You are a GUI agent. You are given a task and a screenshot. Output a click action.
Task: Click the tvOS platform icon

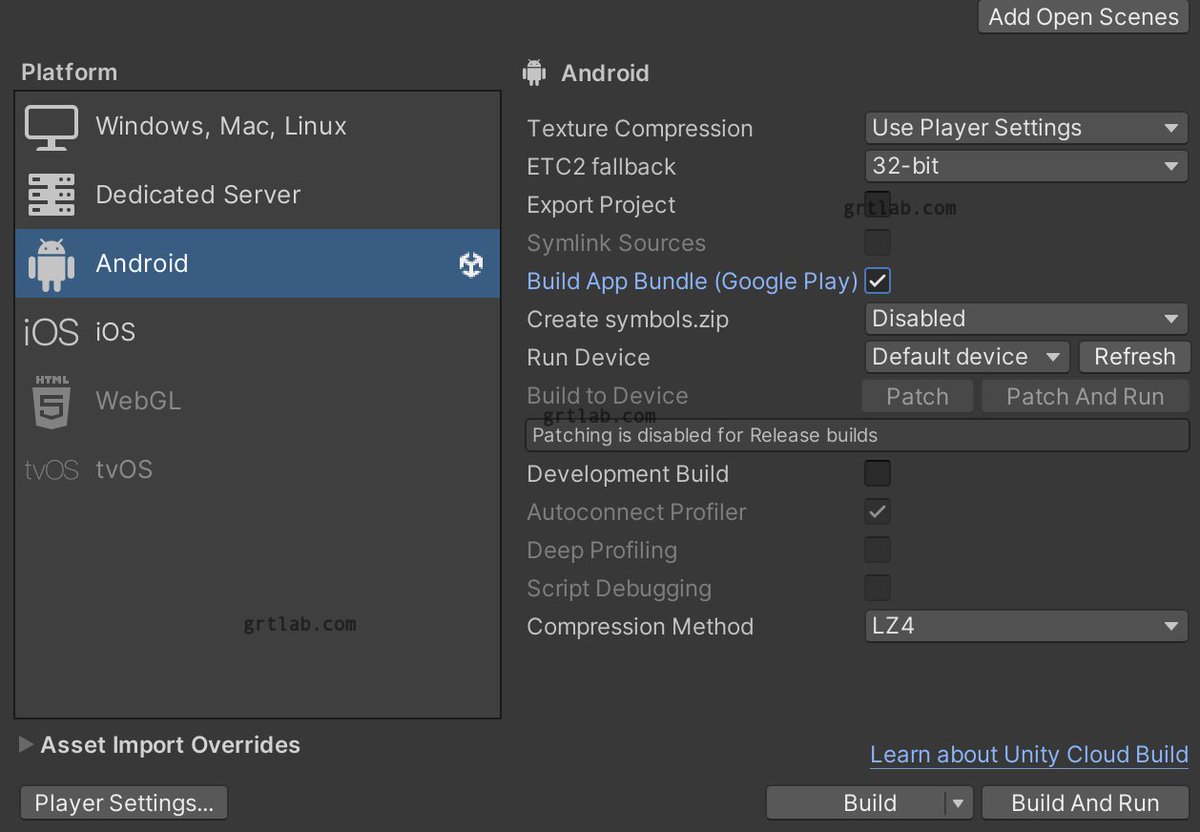[51, 470]
